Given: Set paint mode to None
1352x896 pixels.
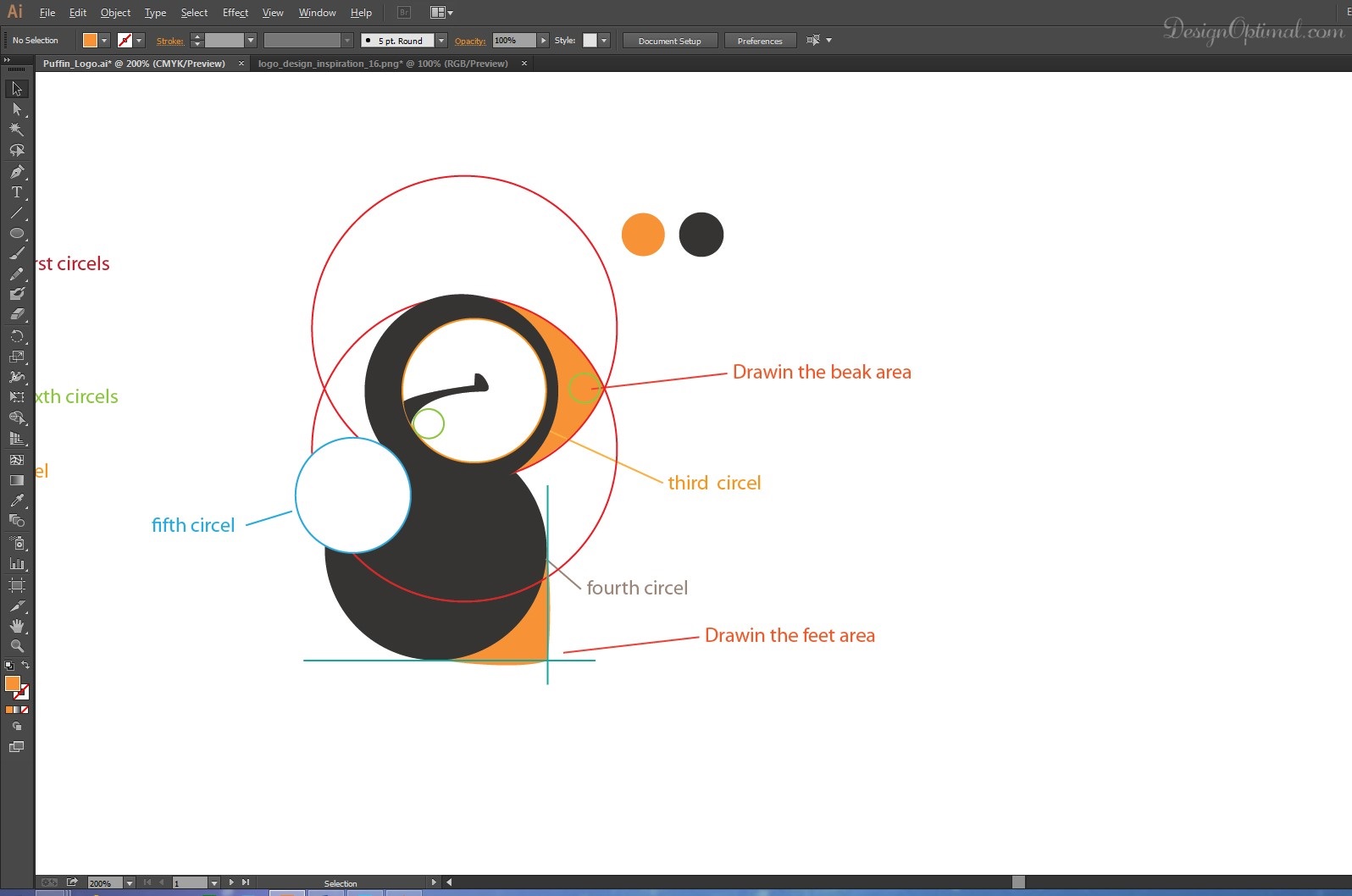Looking at the screenshot, I should pyautogui.click(x=25, y=710).
